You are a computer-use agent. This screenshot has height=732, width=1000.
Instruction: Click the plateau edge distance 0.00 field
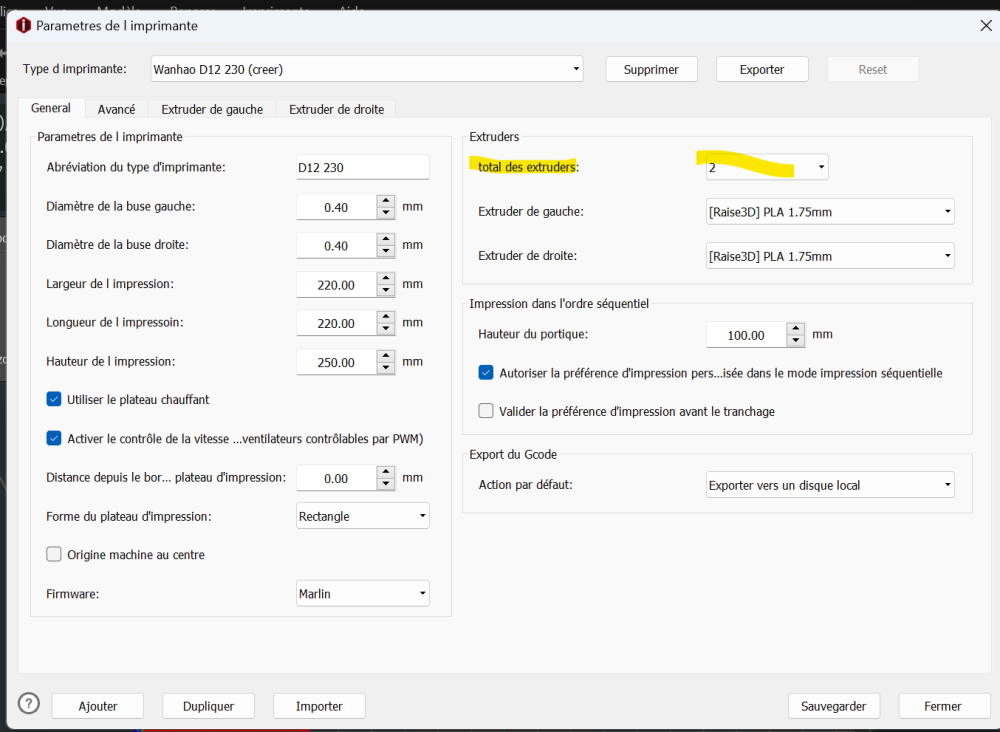click(336, 478)
